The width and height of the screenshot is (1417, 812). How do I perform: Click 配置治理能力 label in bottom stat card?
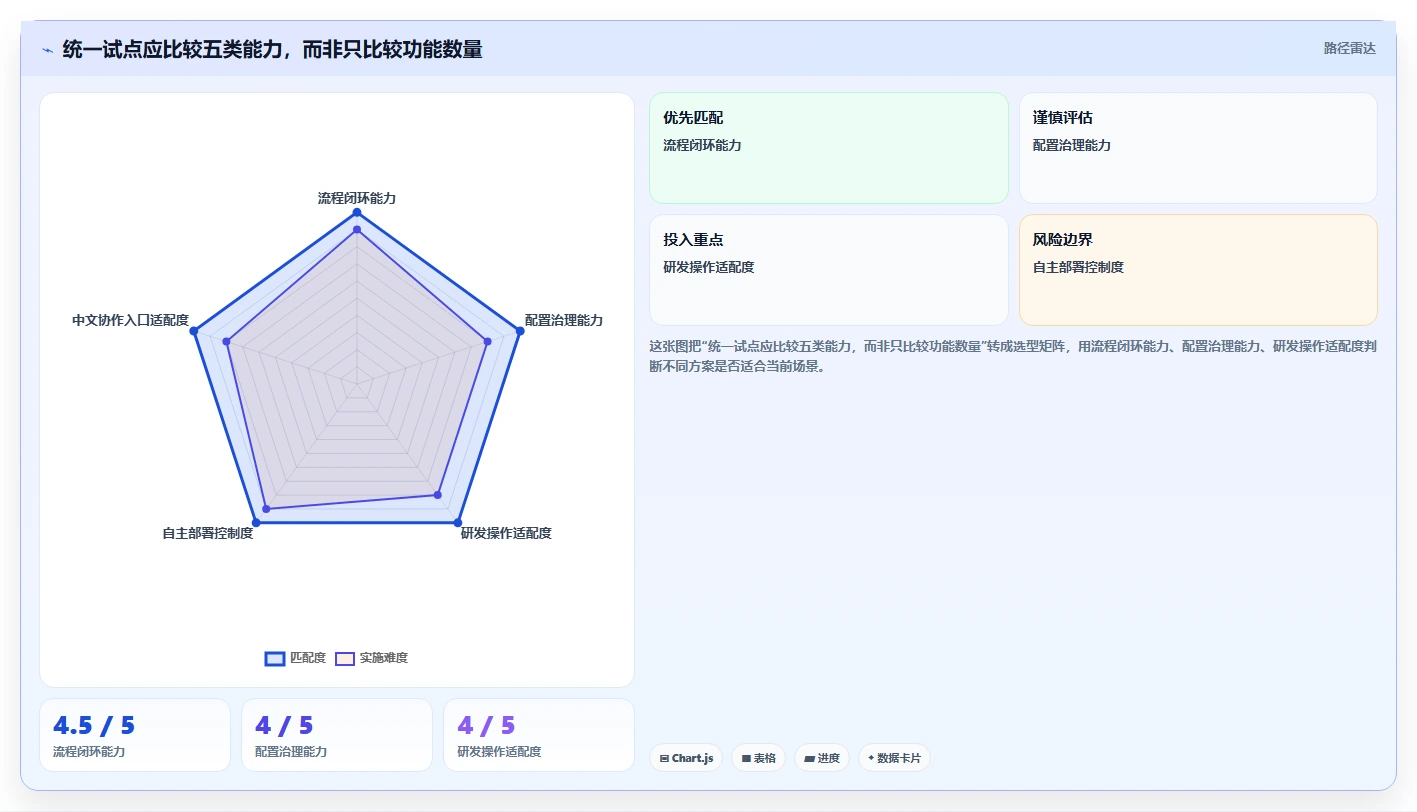click(291, 751)
